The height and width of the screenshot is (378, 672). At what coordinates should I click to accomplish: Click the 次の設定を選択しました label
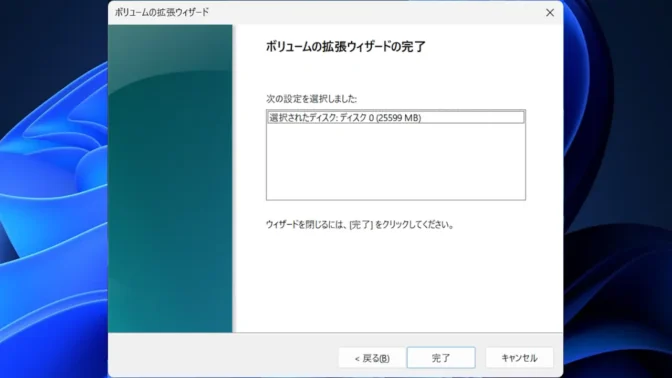[x=312, y=99]
